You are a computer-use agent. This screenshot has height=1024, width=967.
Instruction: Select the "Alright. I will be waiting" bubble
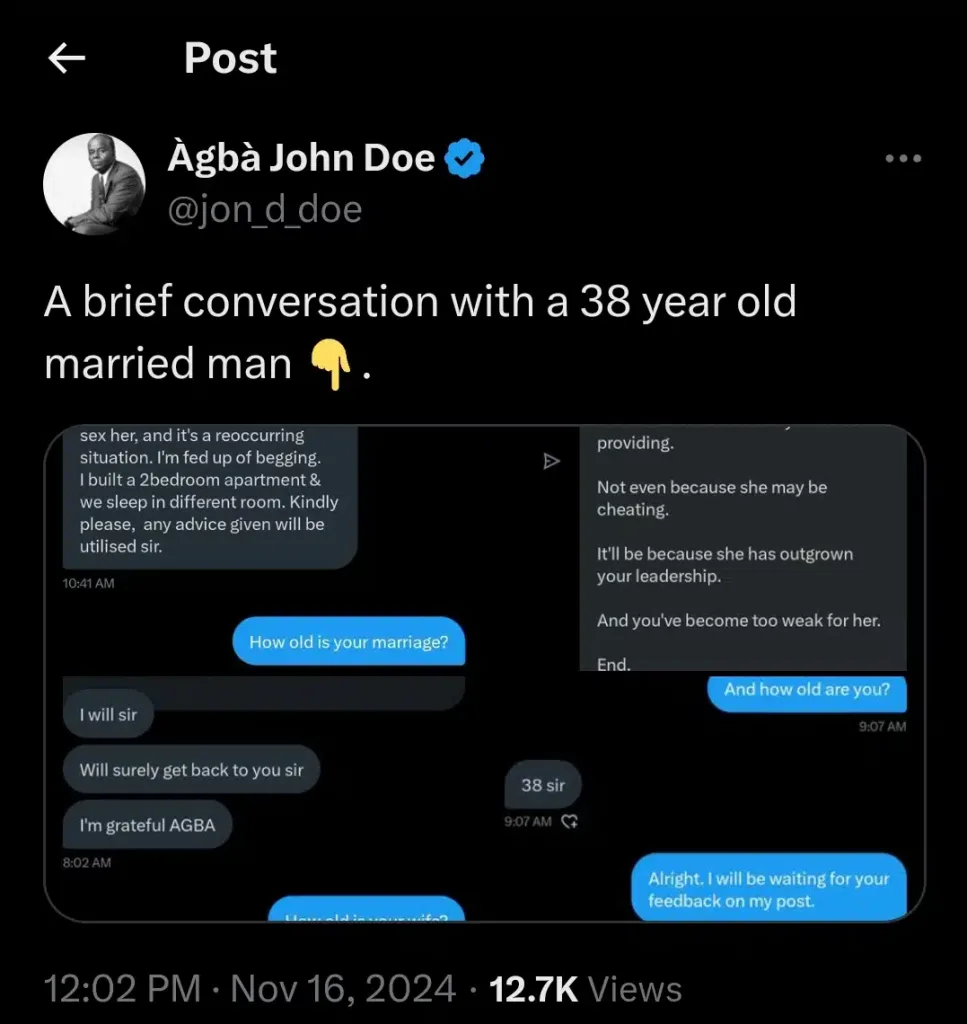(x=769, y=889)
